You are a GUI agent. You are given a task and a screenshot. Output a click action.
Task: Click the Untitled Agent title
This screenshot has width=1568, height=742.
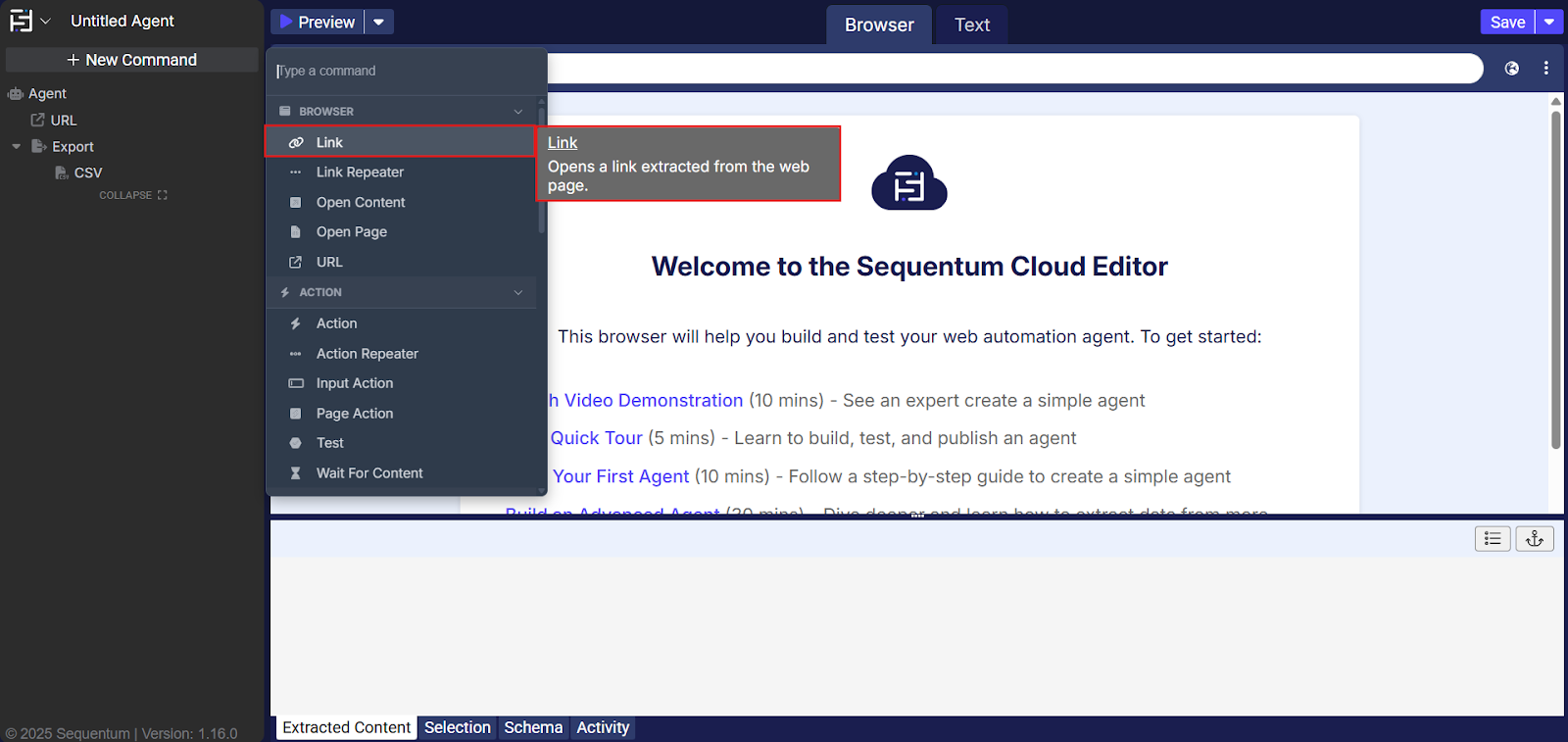pos(122,21)
